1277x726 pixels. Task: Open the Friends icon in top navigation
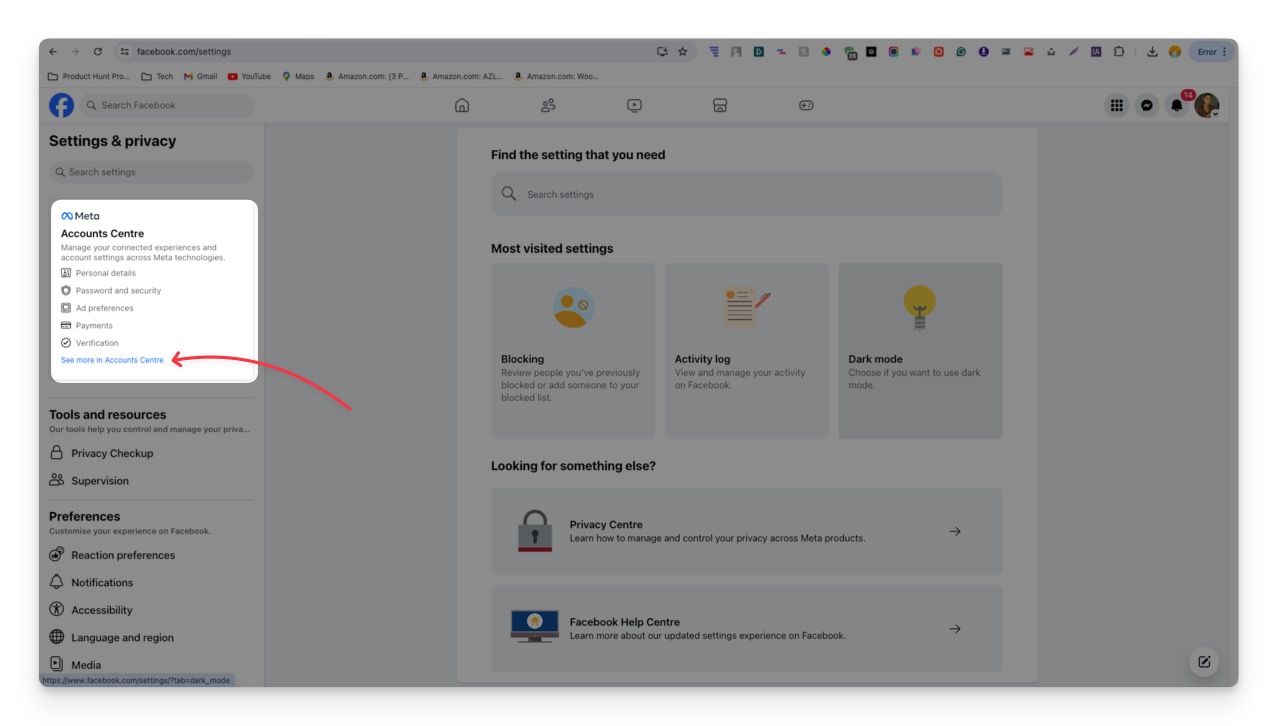click(548, 105)
